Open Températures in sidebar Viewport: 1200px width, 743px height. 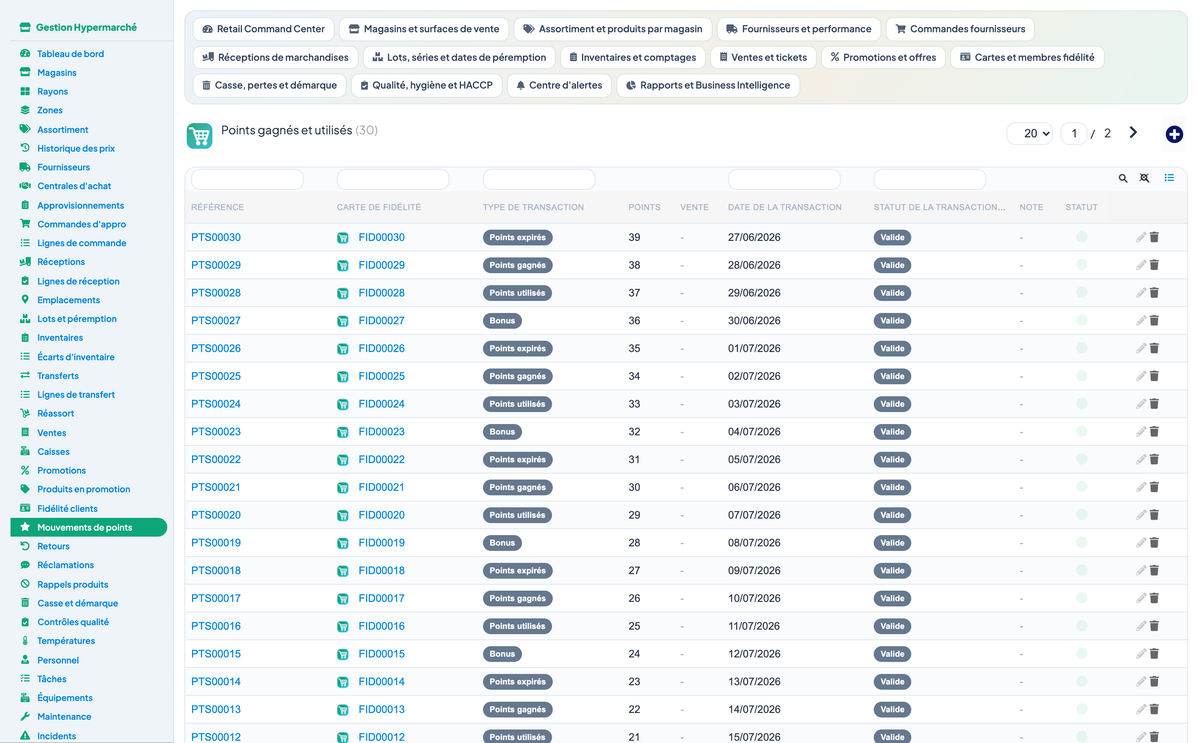pos(66,641)
